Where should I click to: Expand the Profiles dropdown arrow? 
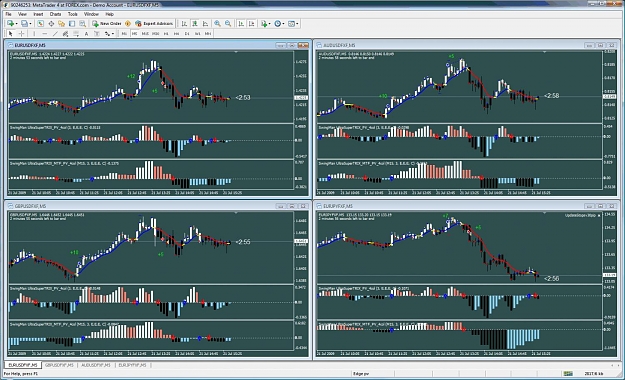(x=30, y=24)
